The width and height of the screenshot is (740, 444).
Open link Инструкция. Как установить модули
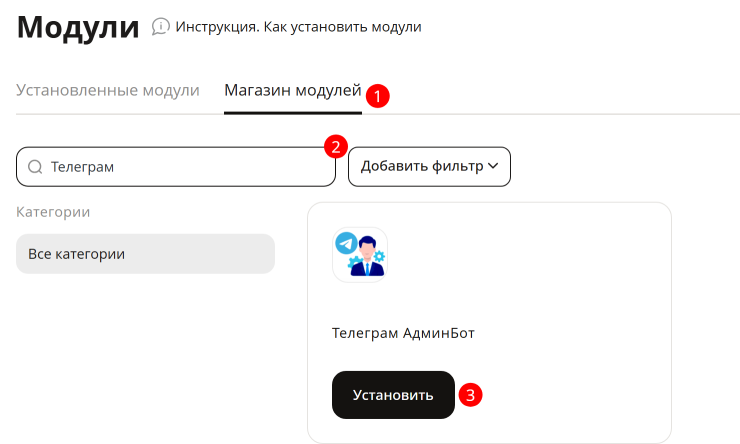tap(298, 27)
